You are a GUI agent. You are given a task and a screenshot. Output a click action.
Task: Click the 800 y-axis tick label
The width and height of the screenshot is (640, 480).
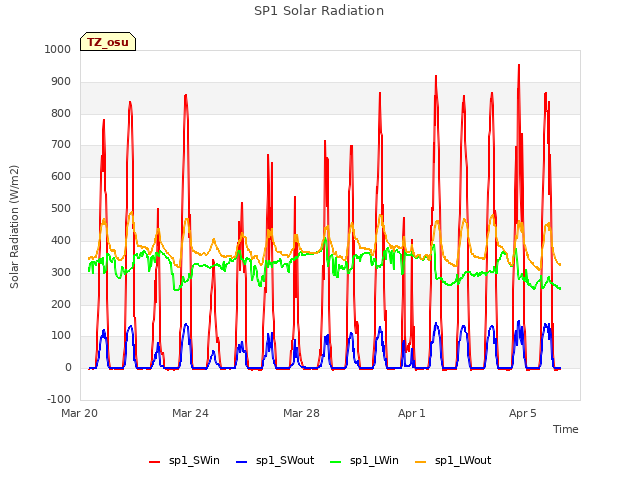pyautogui.click(x=61, y=113)
